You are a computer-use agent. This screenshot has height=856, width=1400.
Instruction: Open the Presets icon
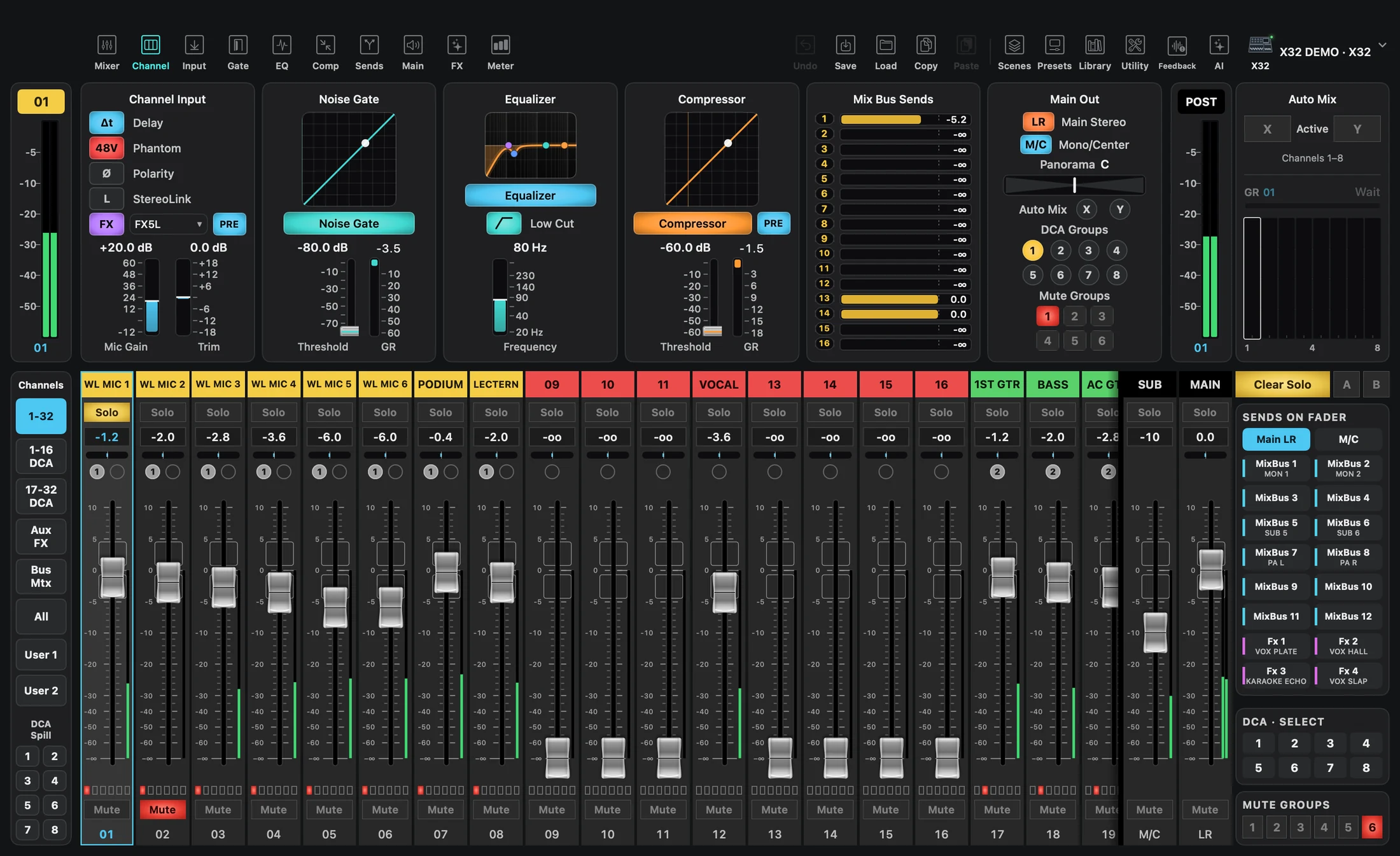1054,52
